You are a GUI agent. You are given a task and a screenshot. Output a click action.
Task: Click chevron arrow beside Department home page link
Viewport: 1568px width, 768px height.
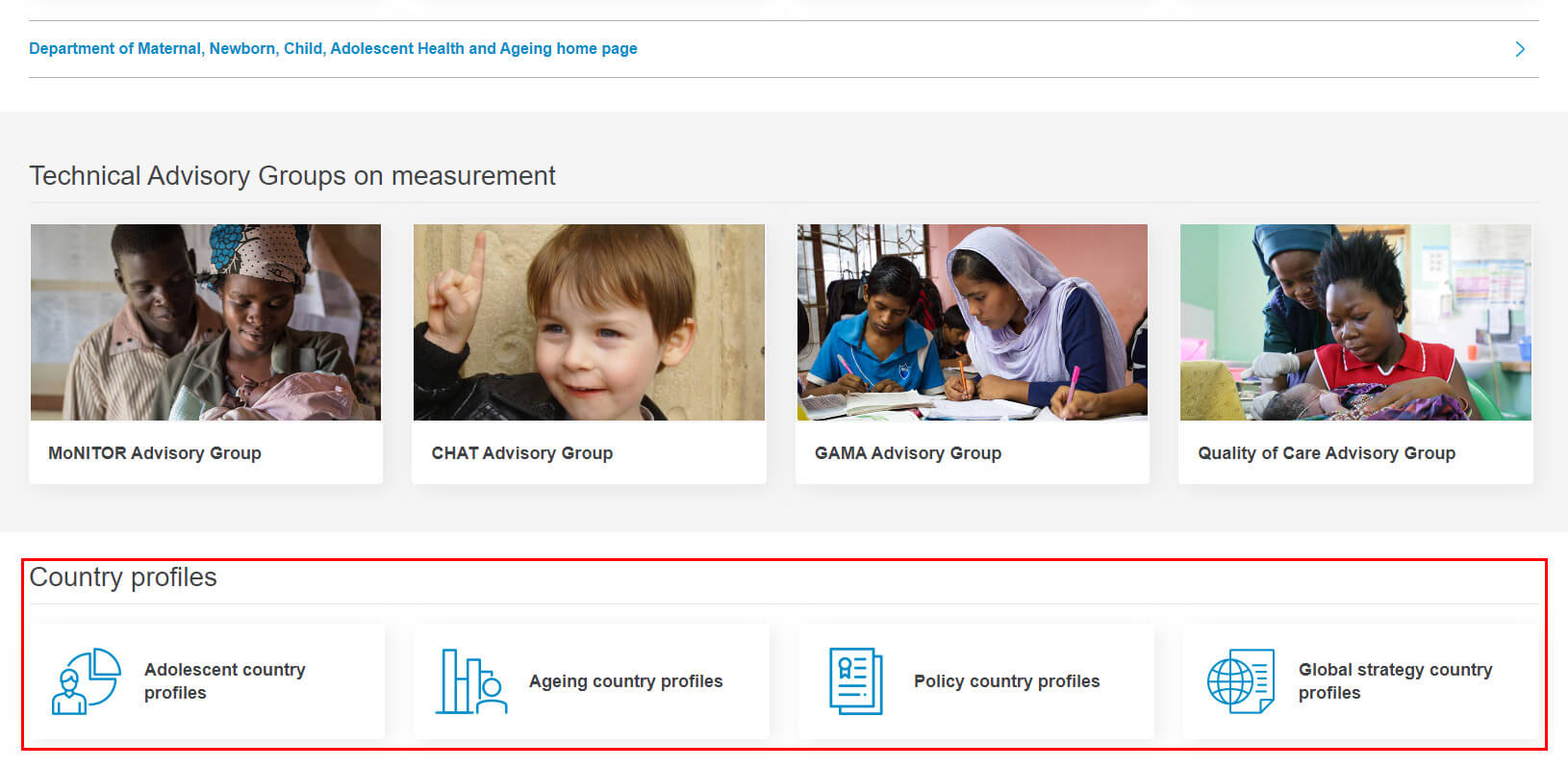1520,49
